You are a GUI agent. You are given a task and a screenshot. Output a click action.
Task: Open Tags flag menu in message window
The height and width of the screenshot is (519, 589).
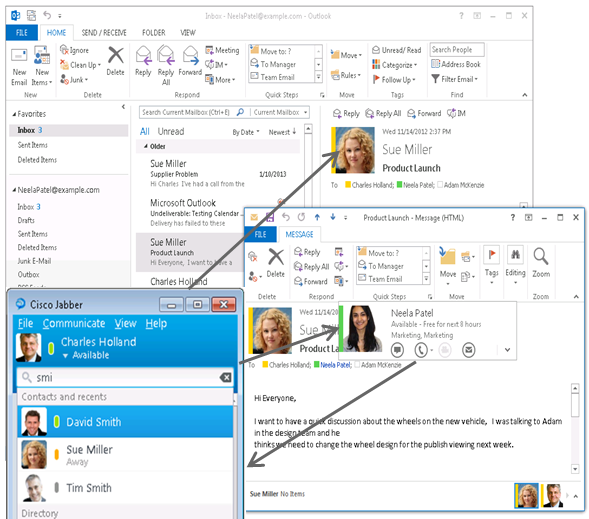coord(491,265)
